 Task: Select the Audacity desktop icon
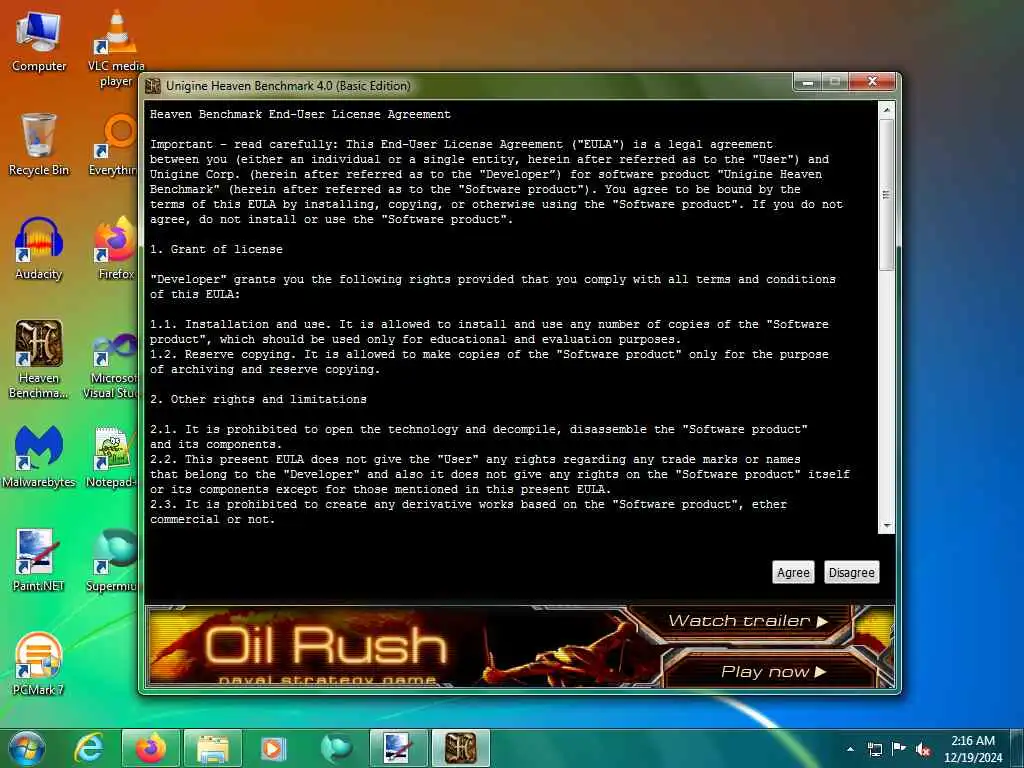[x=39, y=248]
